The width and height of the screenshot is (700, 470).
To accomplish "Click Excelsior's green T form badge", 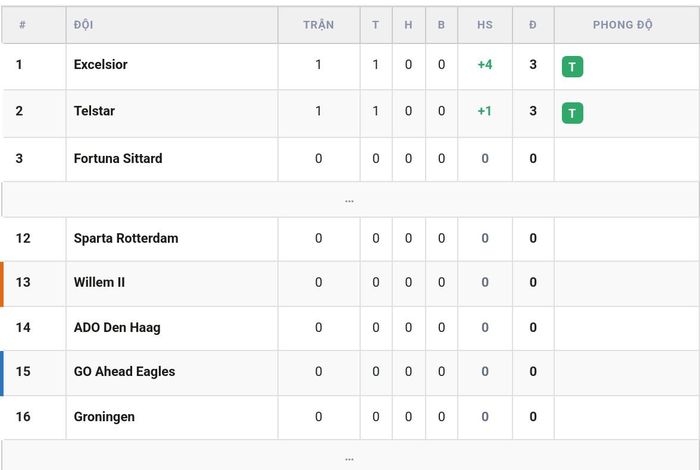I will pos(572,67).
